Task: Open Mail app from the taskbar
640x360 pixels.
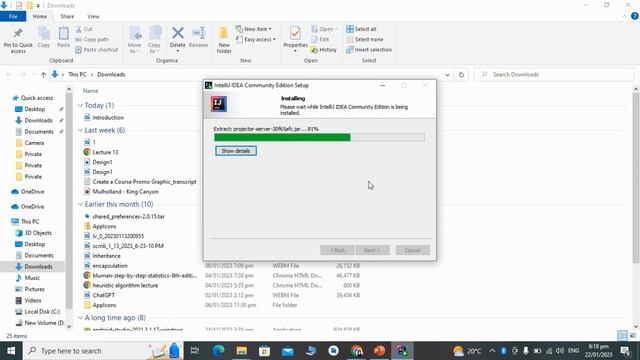Action: tap(288, 351)
